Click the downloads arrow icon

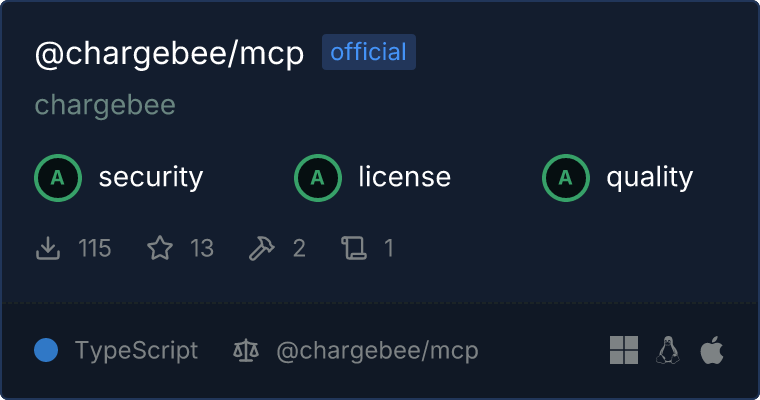48,248
